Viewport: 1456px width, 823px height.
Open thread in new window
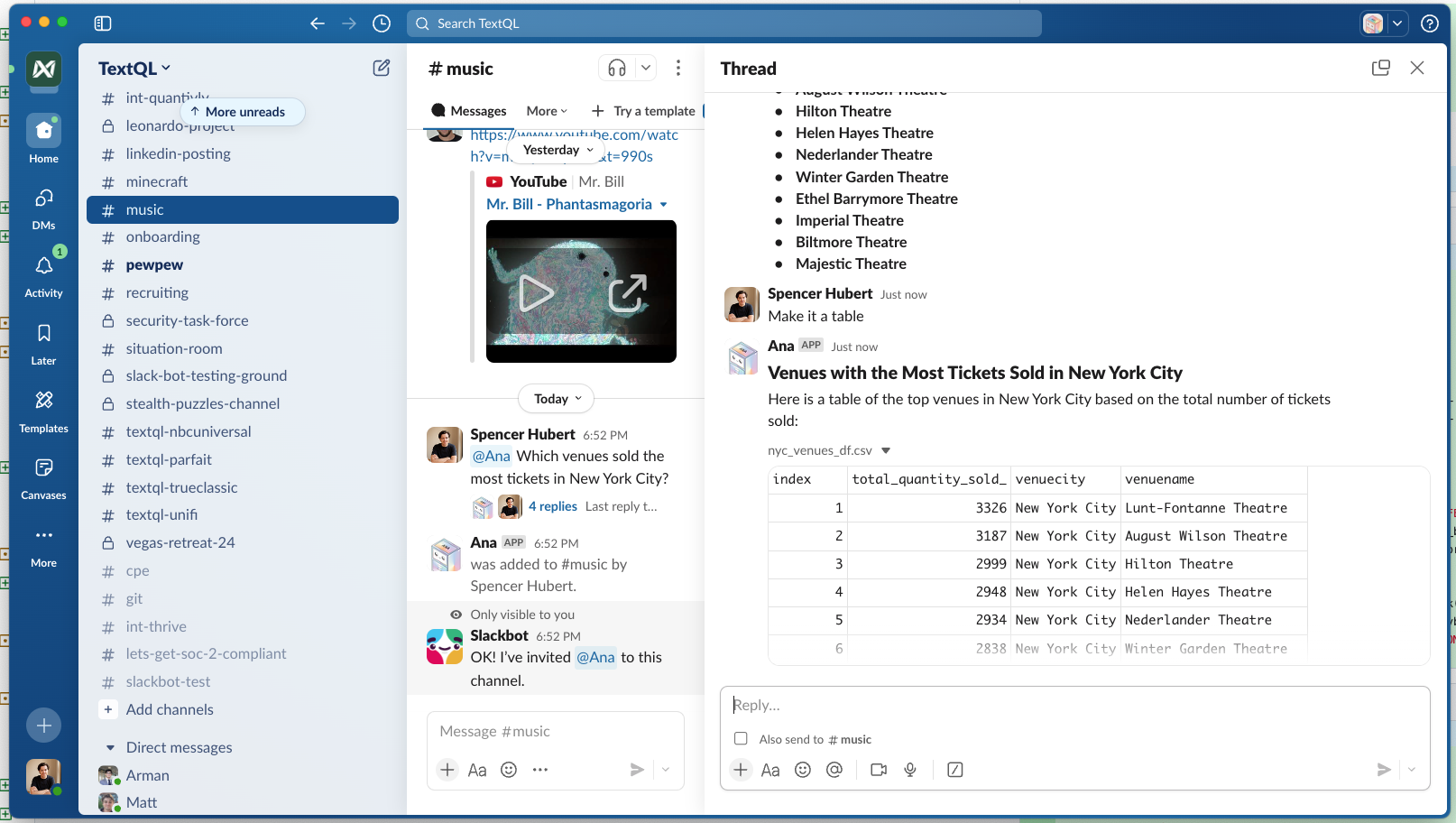click(x=1380, y=68)
